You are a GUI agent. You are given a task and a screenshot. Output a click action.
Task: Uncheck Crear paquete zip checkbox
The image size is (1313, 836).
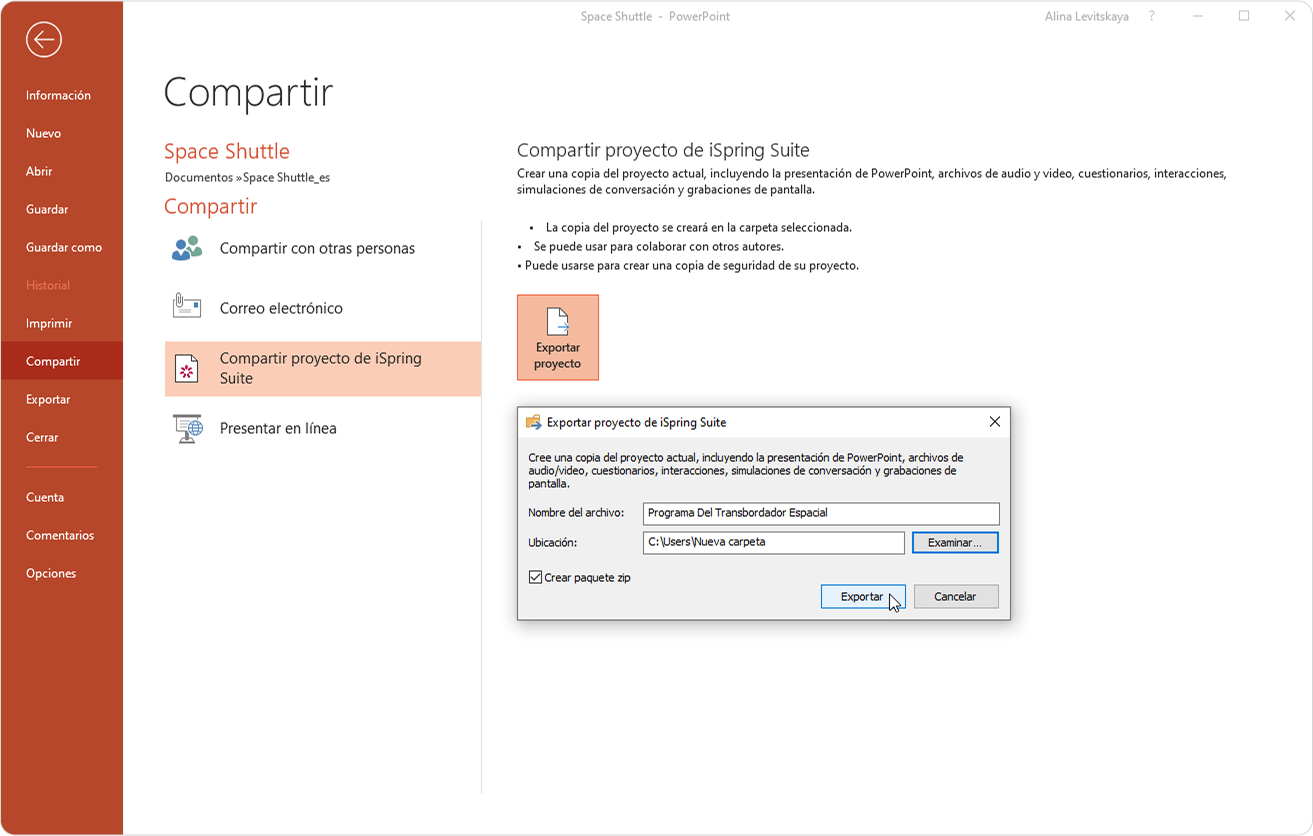coord(535,577)
